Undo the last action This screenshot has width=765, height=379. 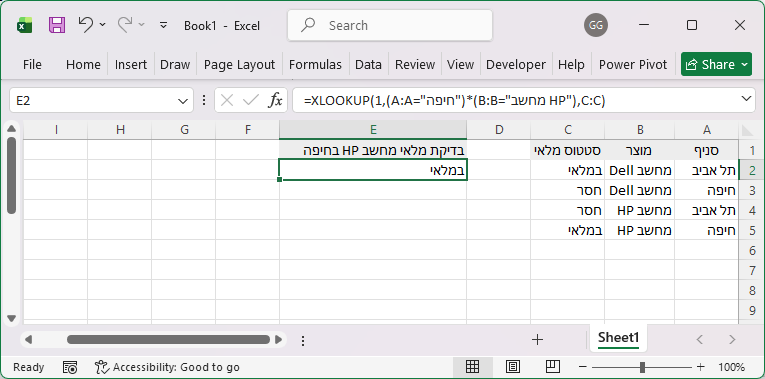tap(85, 24)
